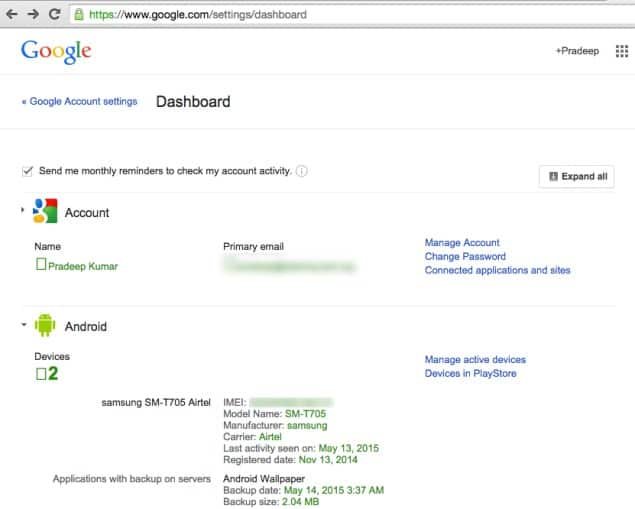Screen dimensions: 635x509
Task: Click the Account section colorful icon
Action: (45, 211)
